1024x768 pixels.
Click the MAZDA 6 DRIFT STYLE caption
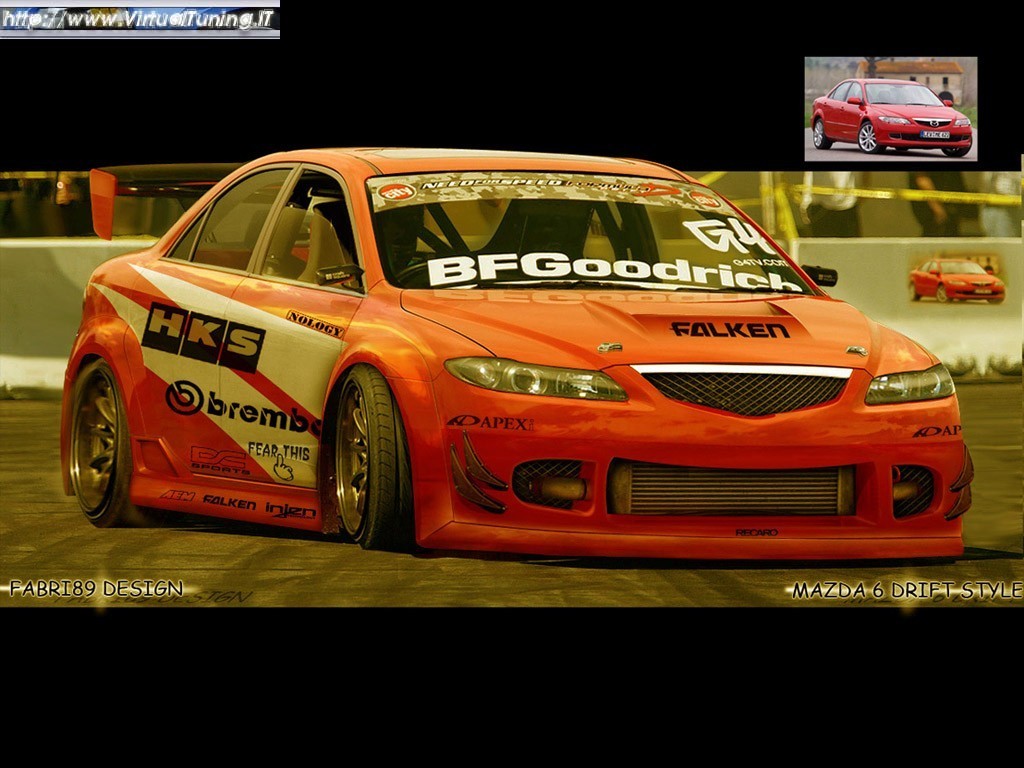pos(907,590)
